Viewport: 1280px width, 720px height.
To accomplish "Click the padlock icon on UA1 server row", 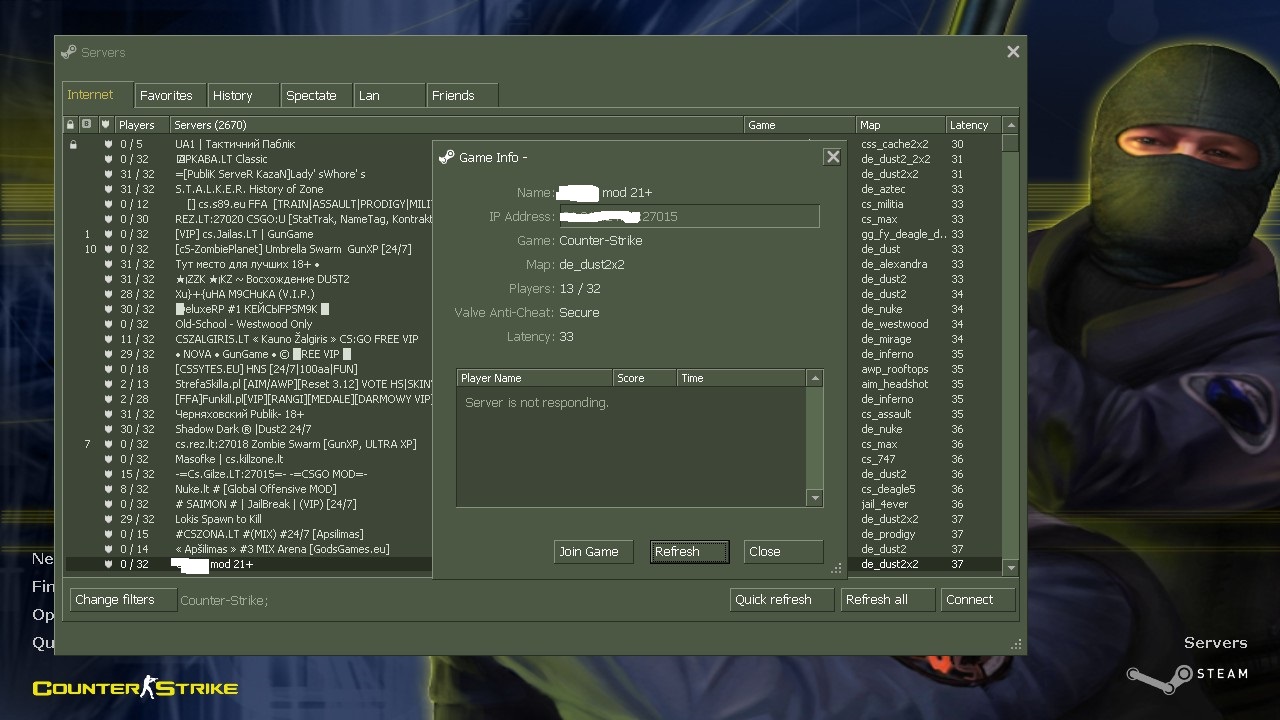I will click(73, 144).
